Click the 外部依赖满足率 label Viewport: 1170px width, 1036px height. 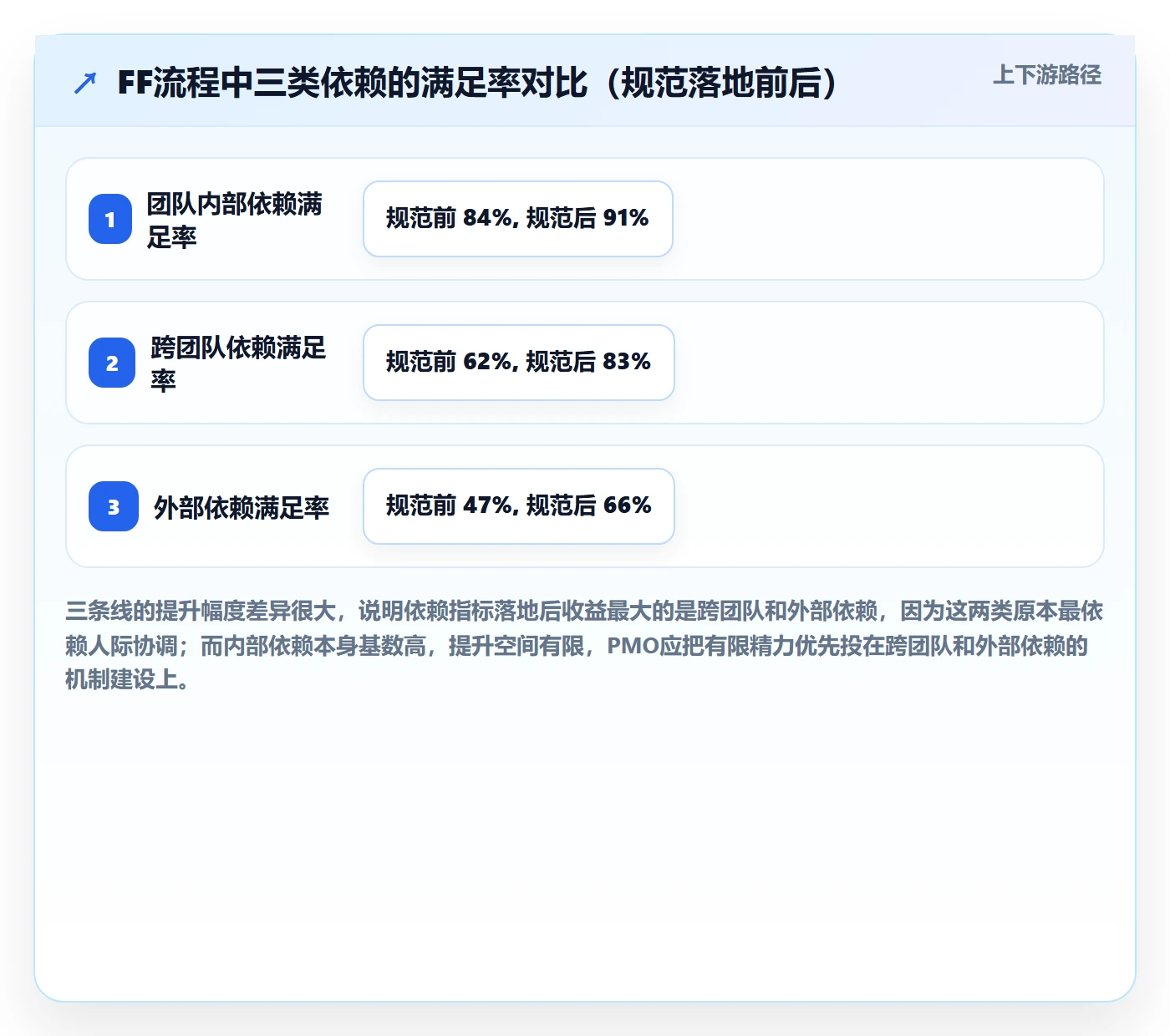(242, 507)
